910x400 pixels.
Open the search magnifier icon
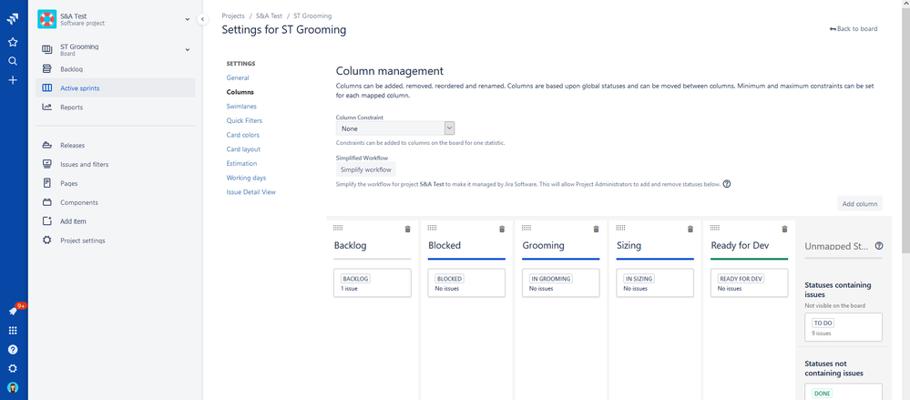pos(13,61)
